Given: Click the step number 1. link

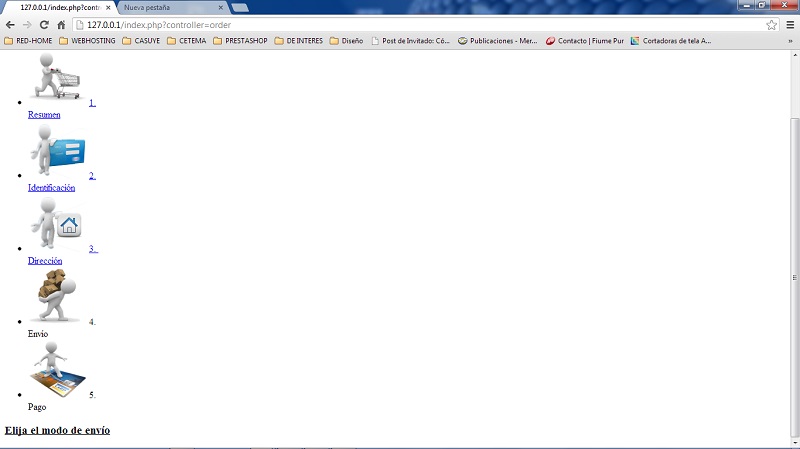Looking at the screenshot, I should [x=92, y=103].
